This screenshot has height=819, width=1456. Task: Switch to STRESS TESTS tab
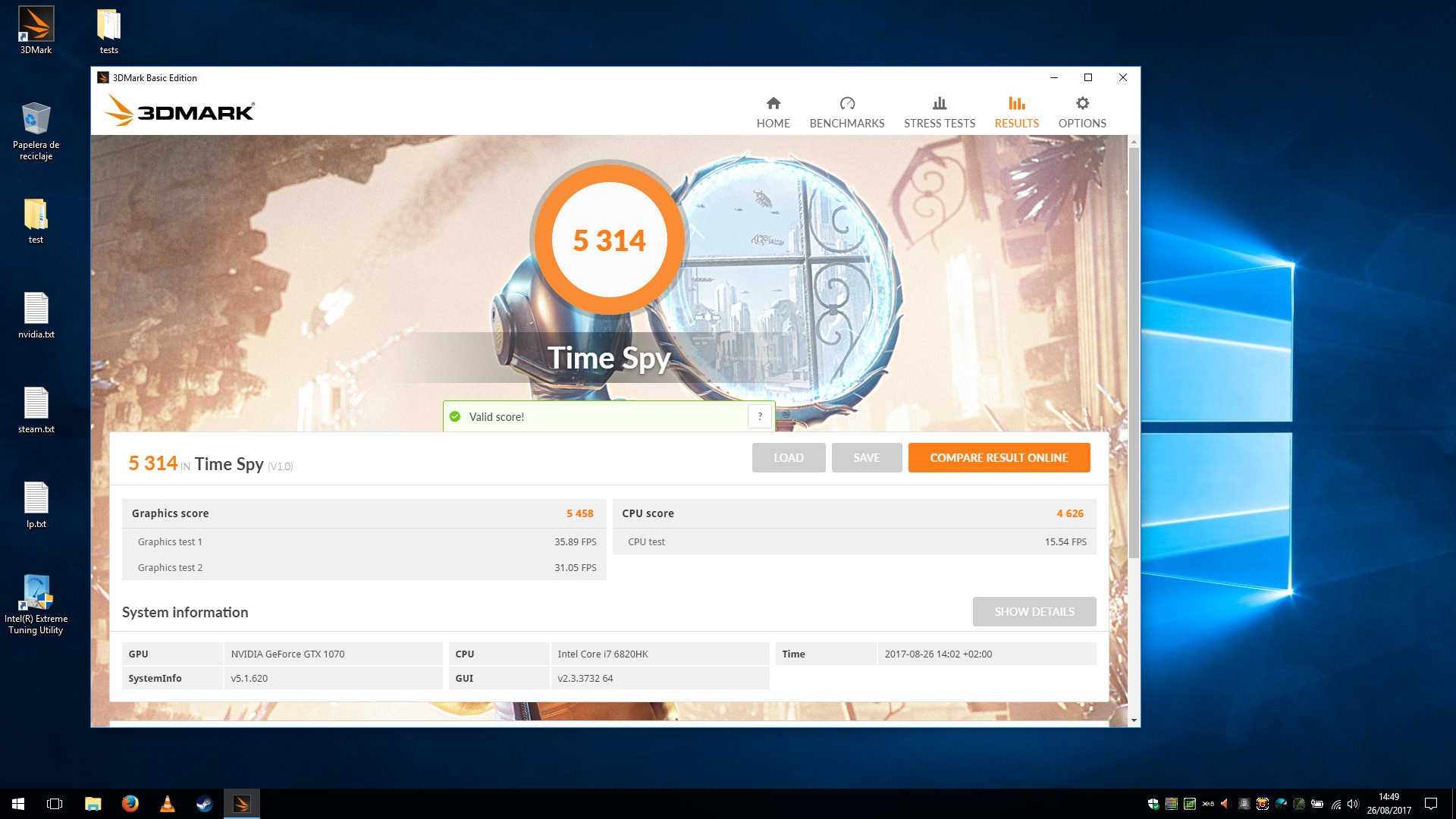point(940,112)
